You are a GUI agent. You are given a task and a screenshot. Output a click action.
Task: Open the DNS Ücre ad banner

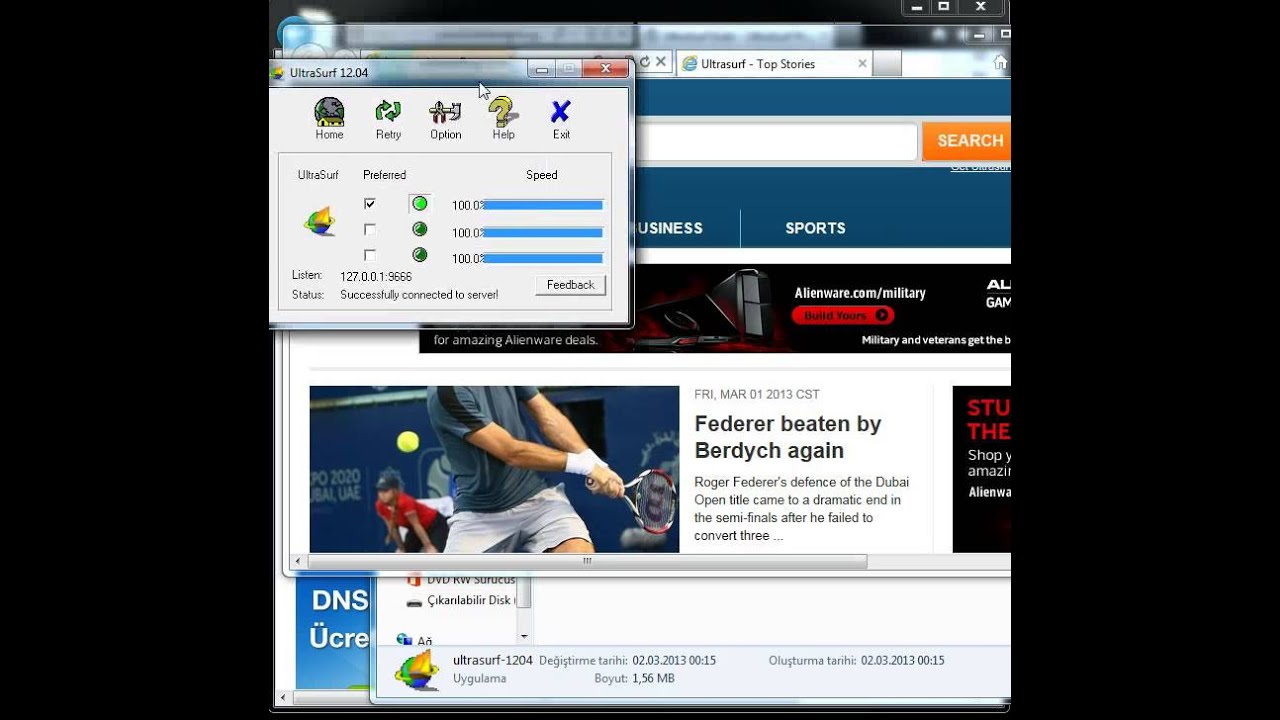[x=333, y=631]
